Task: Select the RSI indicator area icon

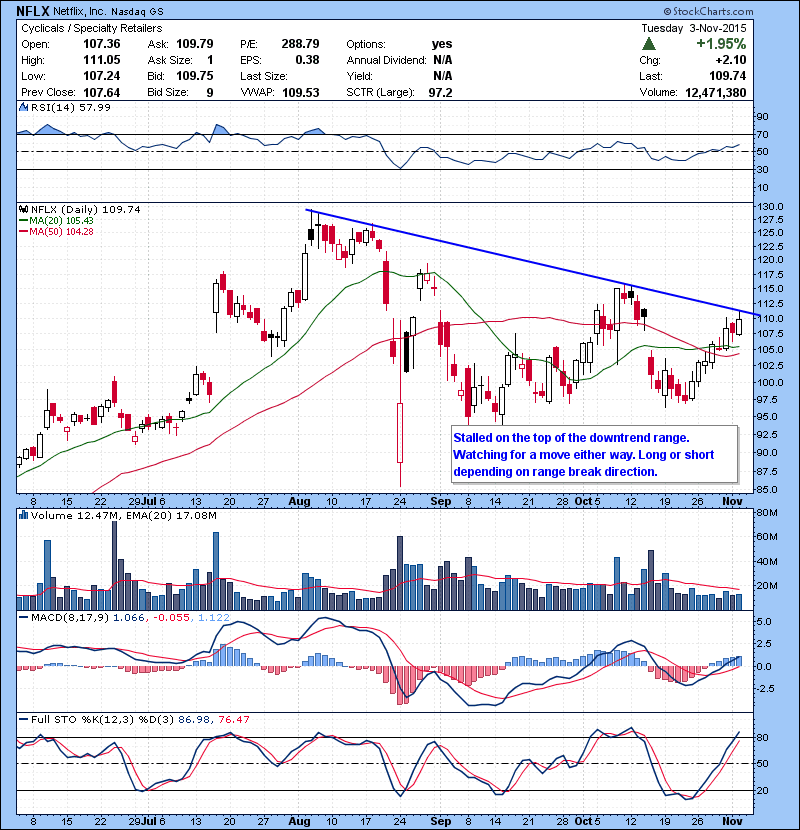Action: click(21, 107)
